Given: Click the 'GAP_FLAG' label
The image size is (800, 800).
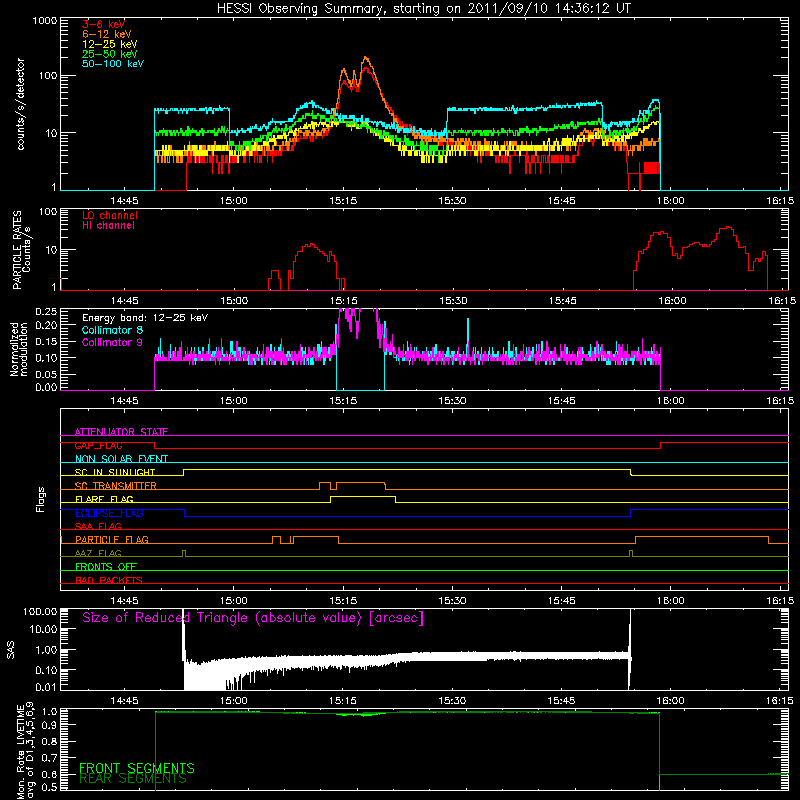Looking at the screenshot, I should click(98, 445).
